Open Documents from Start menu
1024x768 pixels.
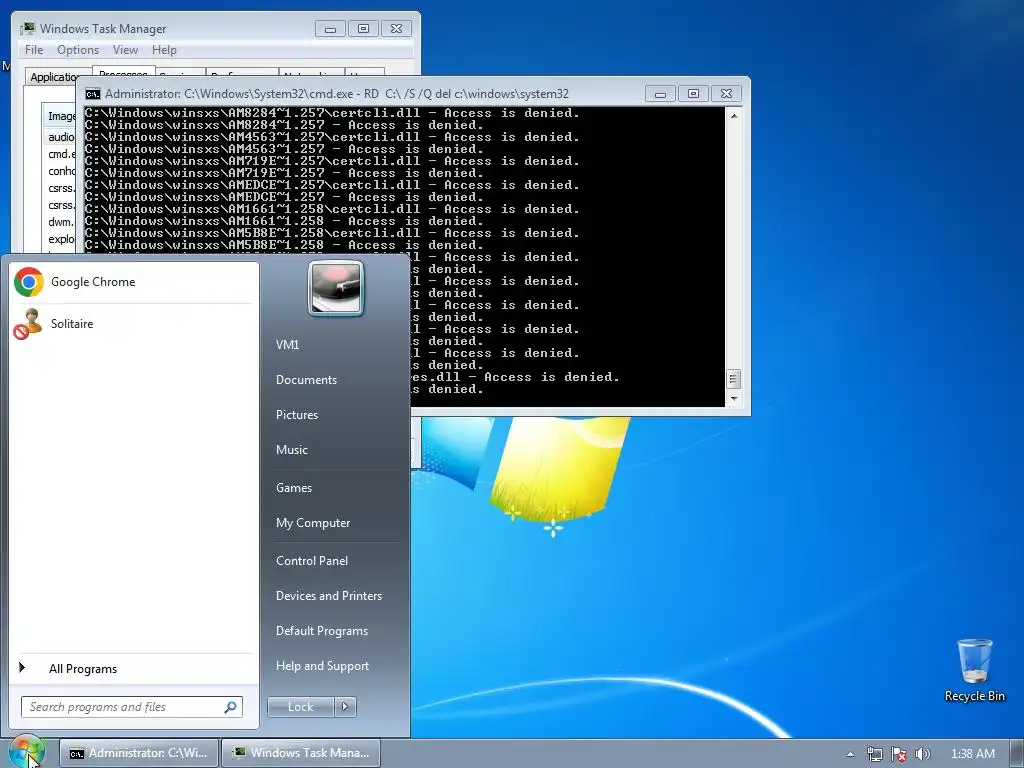[x=306, y=380]
